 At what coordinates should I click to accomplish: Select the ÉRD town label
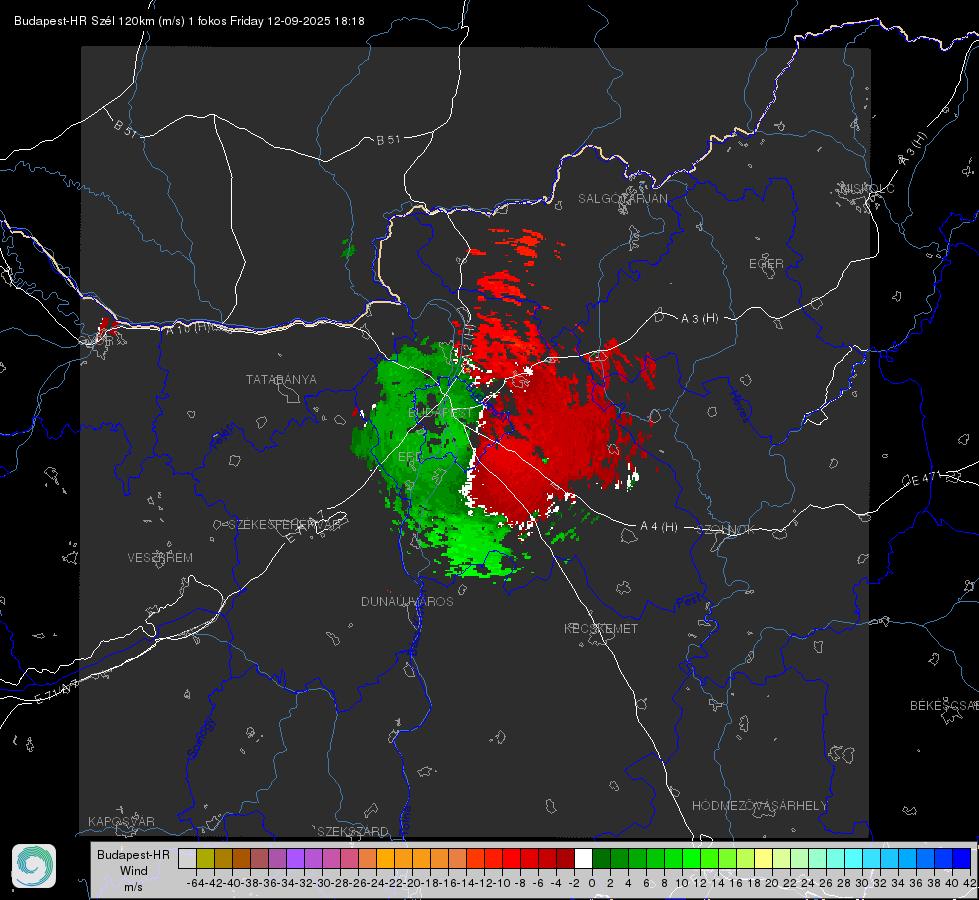(x=409, y=457)
